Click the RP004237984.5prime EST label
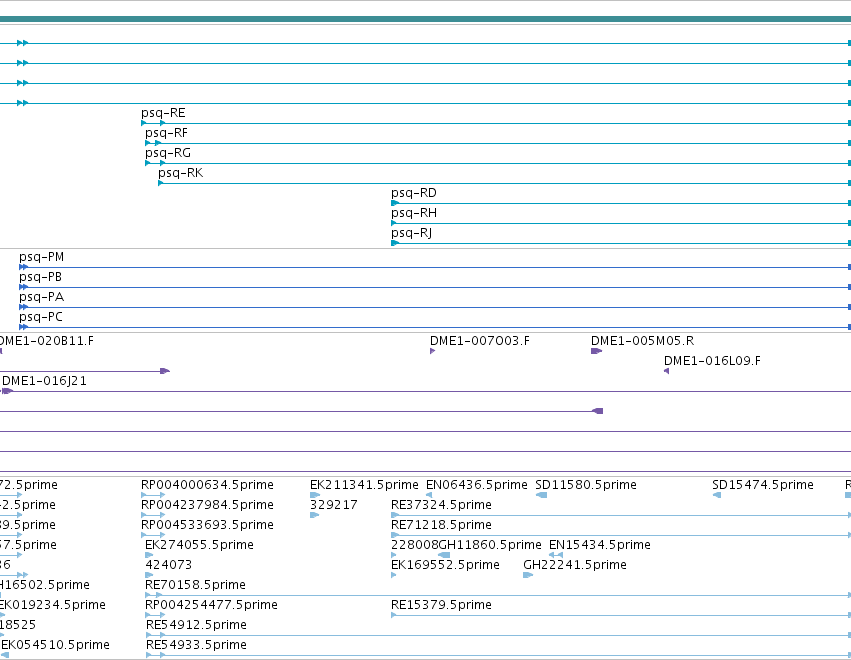Image resolution: width=851 pixels, height=660 pixels. pyautogui.click(x=207, y=505)
